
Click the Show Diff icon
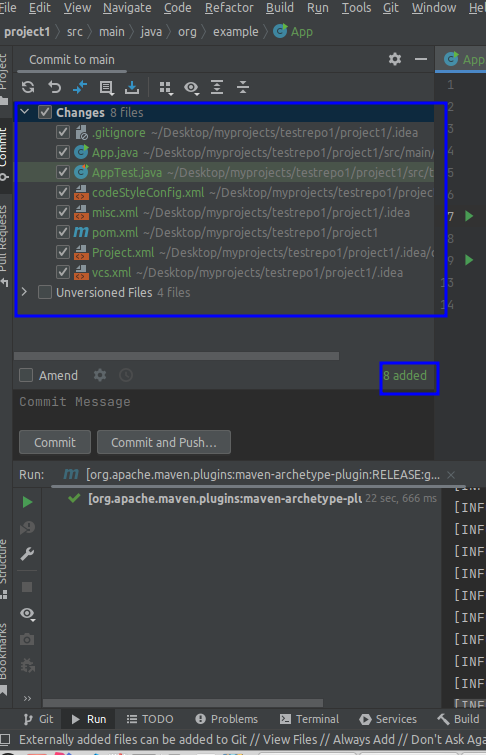click(80, 87)
